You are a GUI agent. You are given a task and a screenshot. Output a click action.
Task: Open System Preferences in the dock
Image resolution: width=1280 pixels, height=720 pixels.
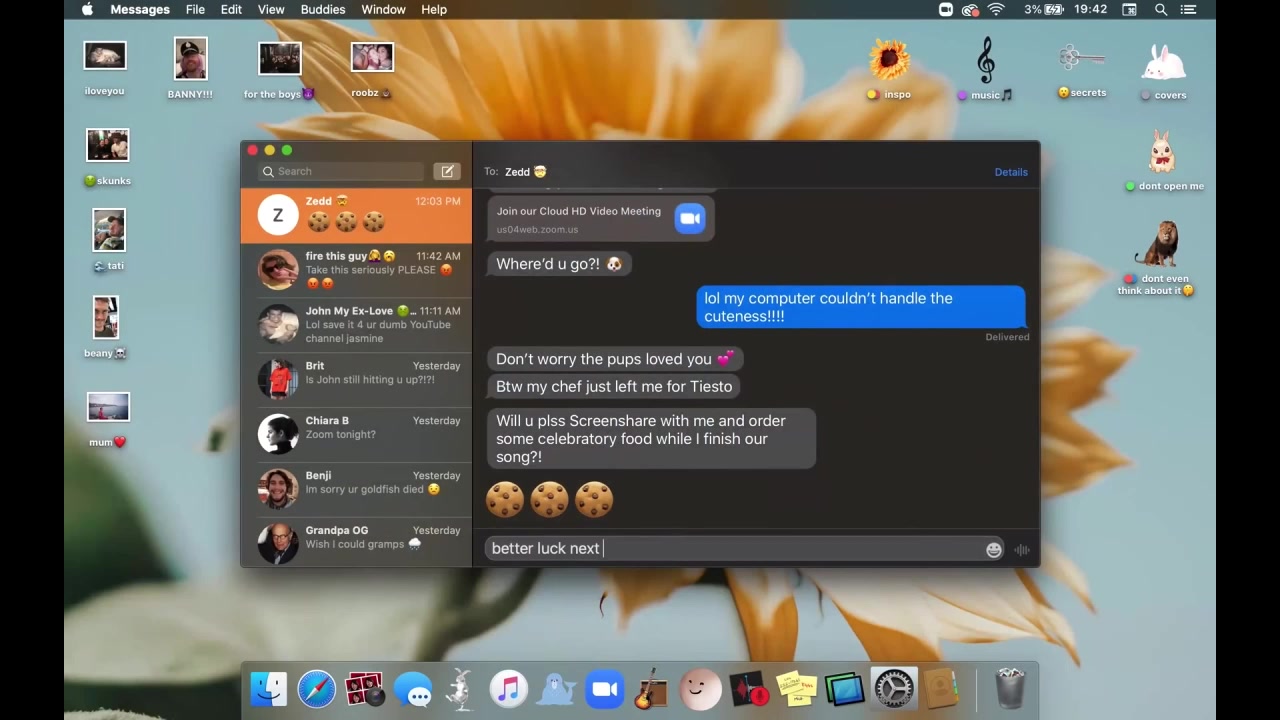point(893,689)
